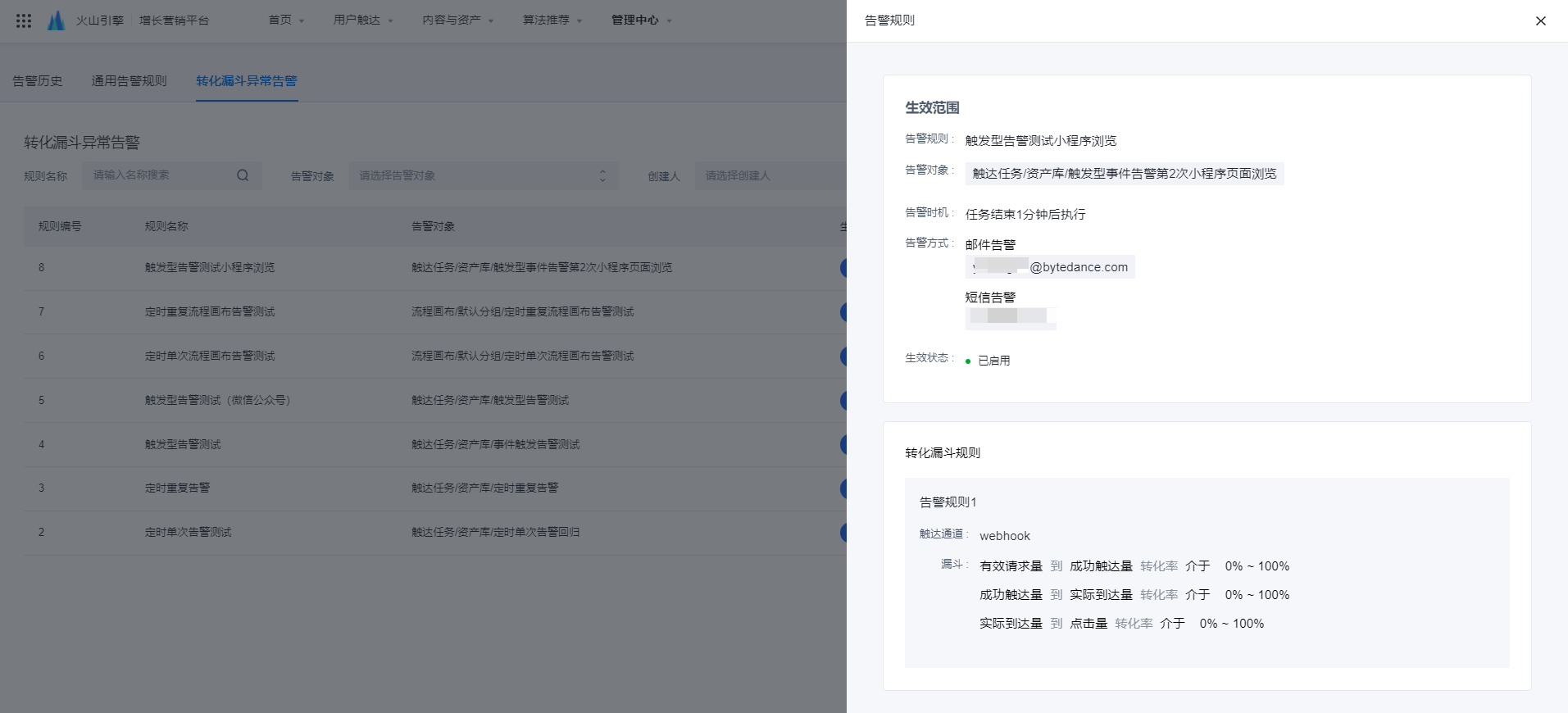Open the 定时重复告警 rule row
Viewport: 1568px width, 713px height.
pyautogui.click(x=177, y=488)
